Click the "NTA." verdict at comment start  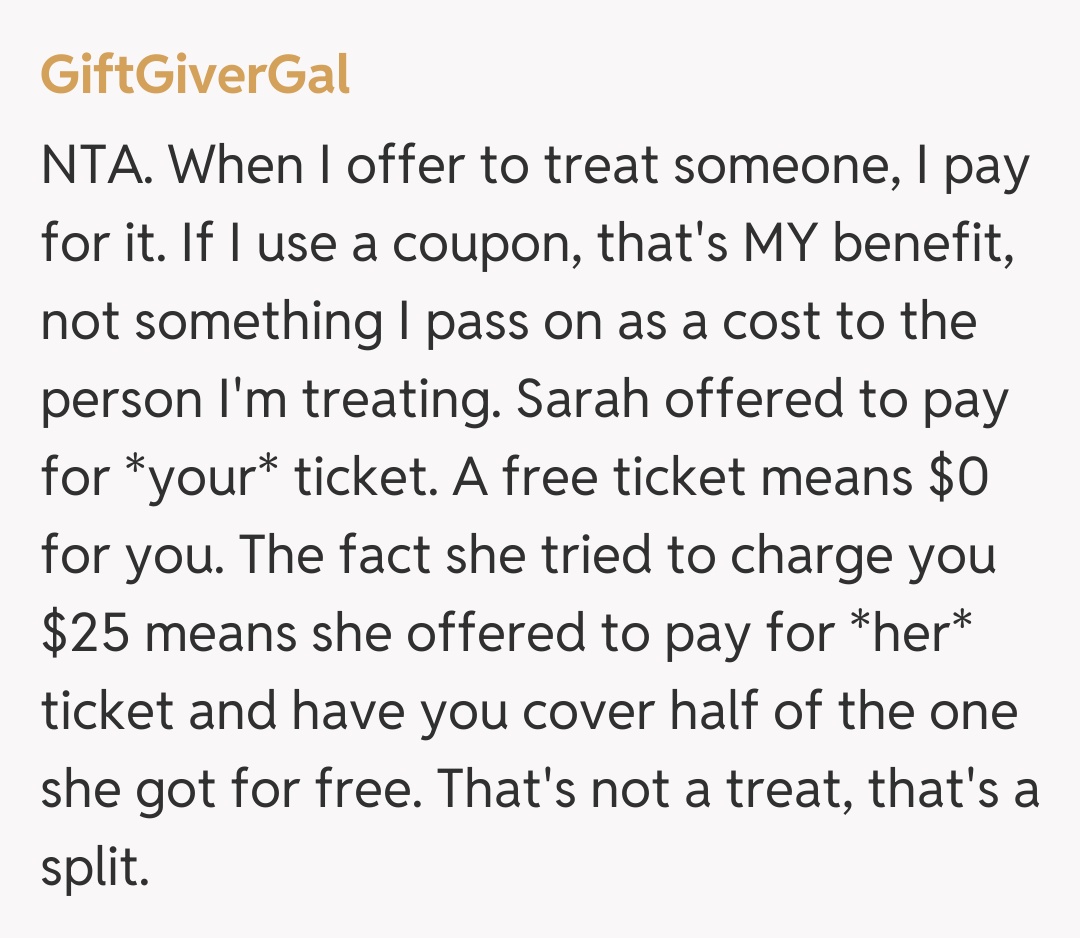(98, 165)
